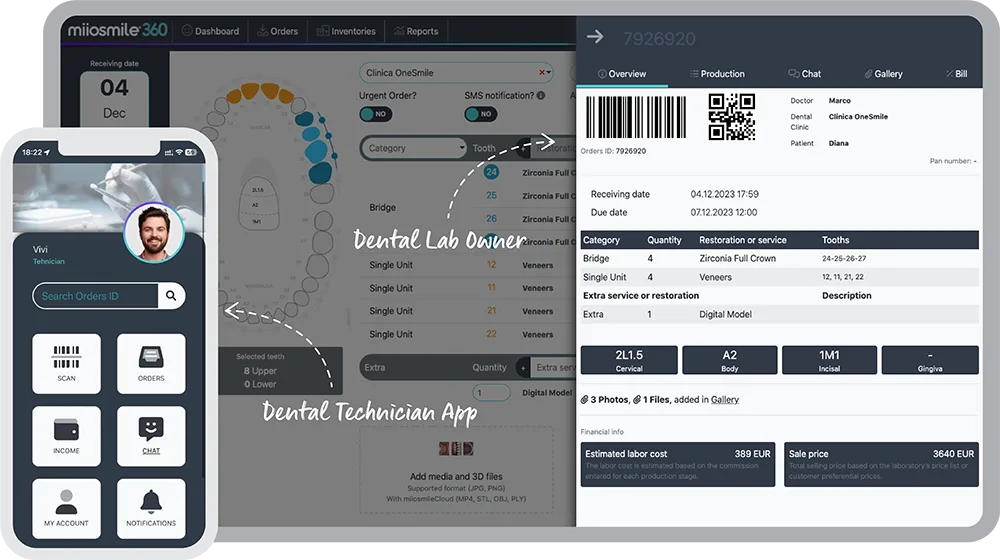Click the back arrow beside order 7926920

tap(595, 37)
